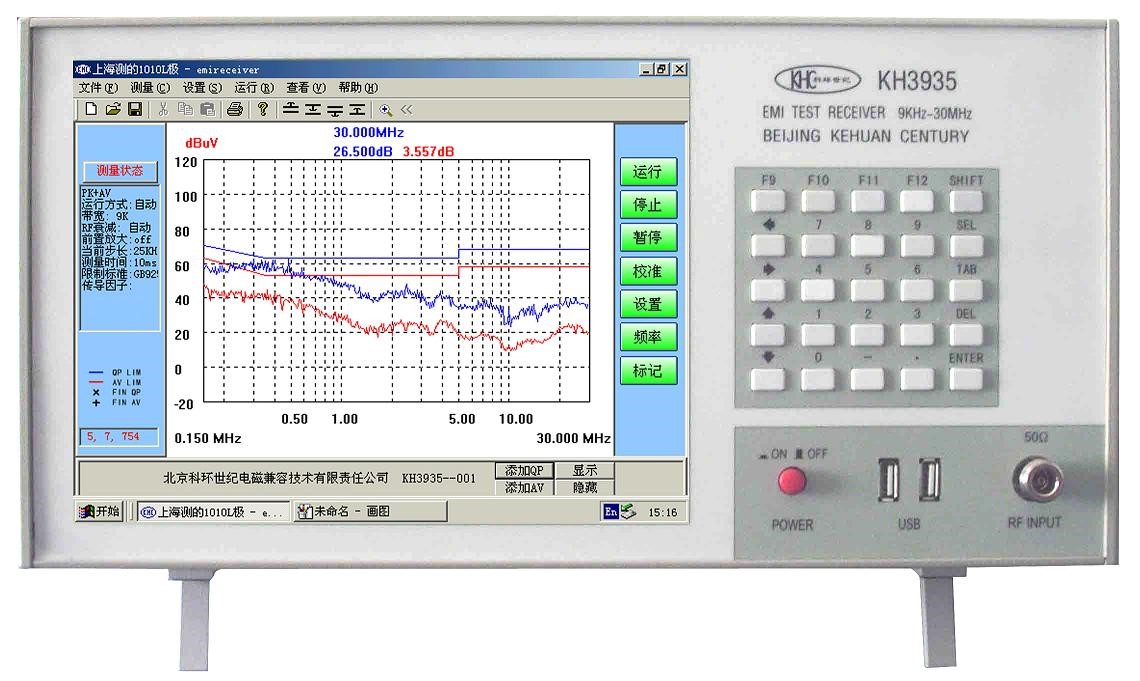Switch to the 未命名 - 画图 taskbar window
This screenshot has width=1140, height=681.
370,512
